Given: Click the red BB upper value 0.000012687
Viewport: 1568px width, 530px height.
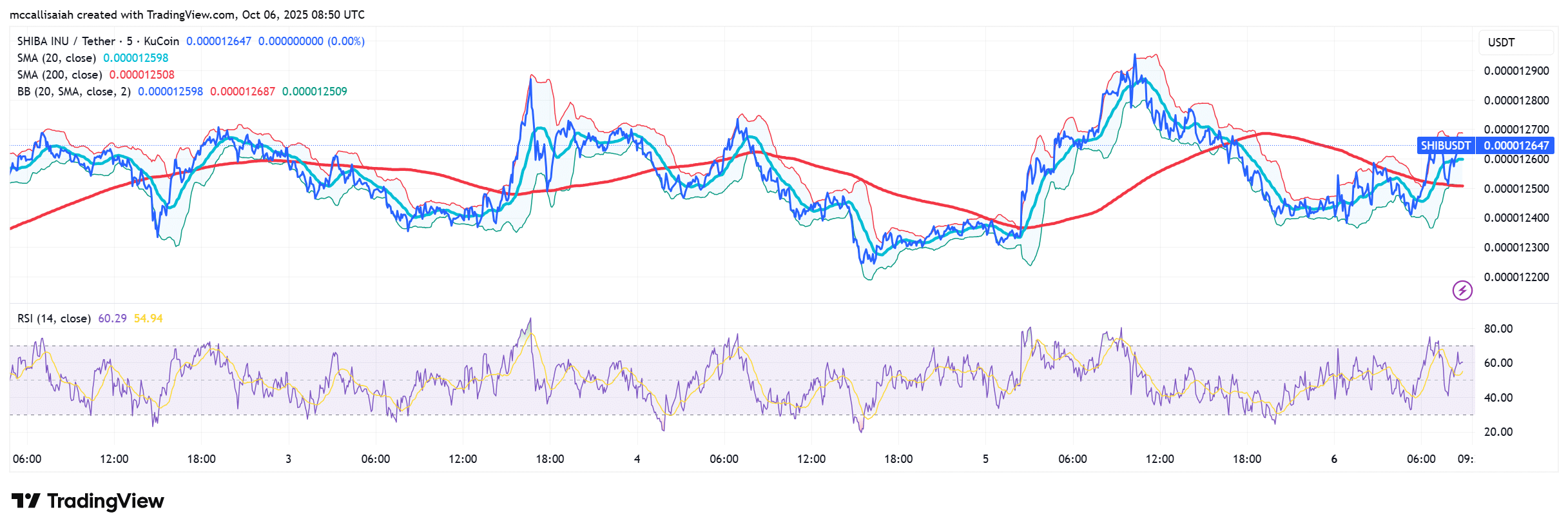Looking at the screenshot, I should [x=242, y=92].
